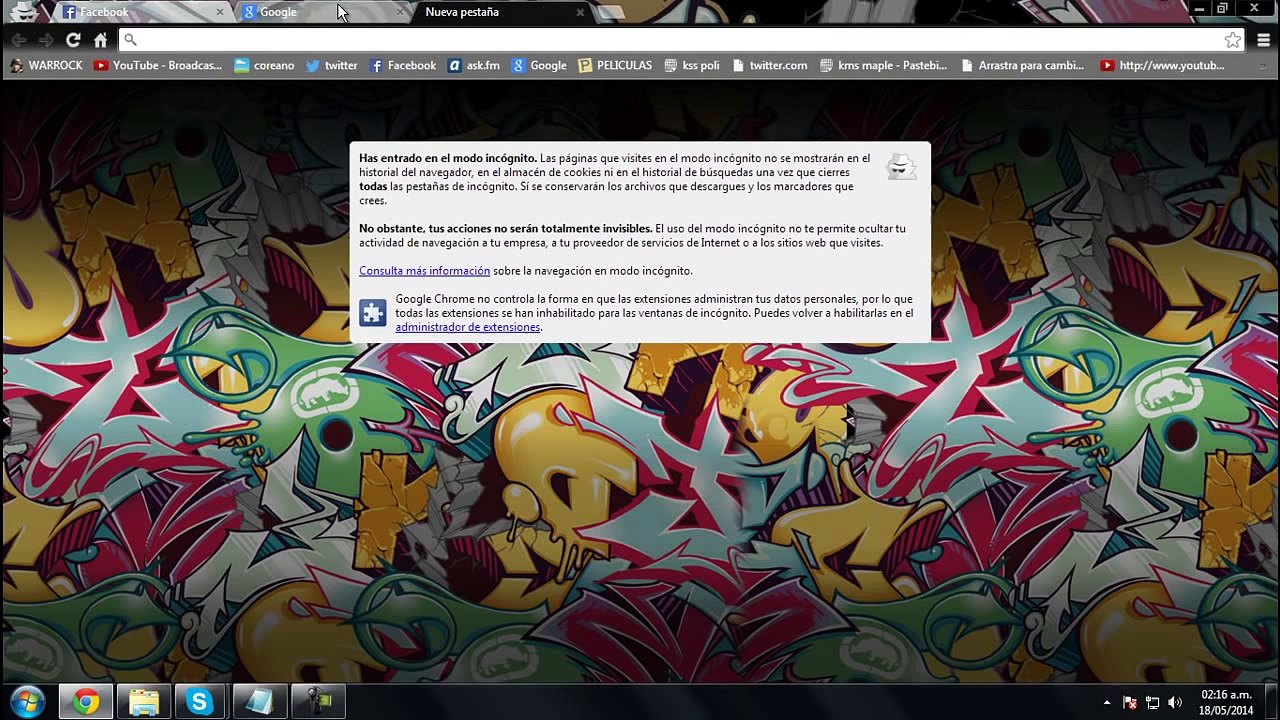
Task: Show hidden system tray icons
Action: tap(1106, 703)
